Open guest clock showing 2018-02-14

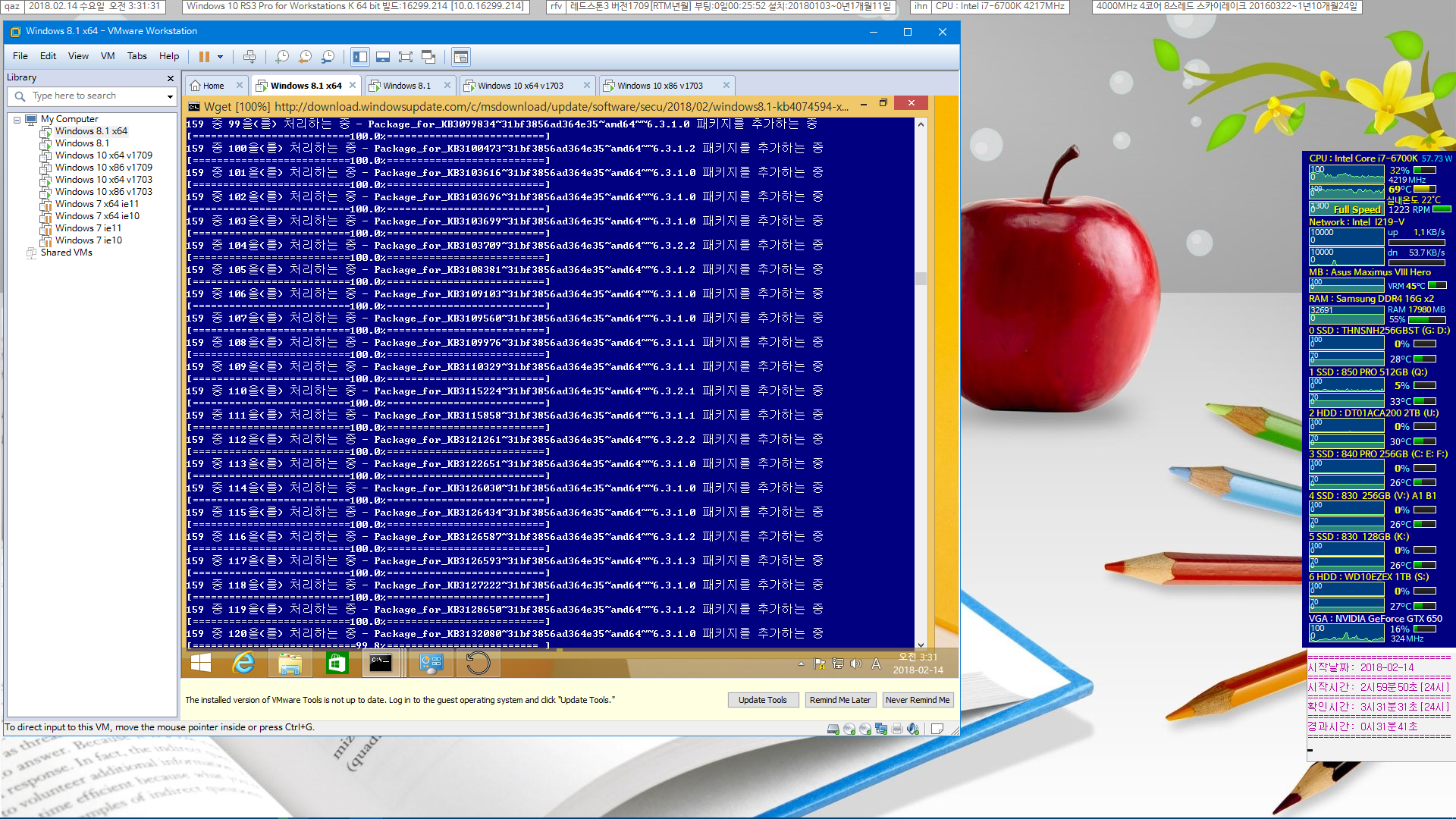pyautogui.click(x=918, y=664)
